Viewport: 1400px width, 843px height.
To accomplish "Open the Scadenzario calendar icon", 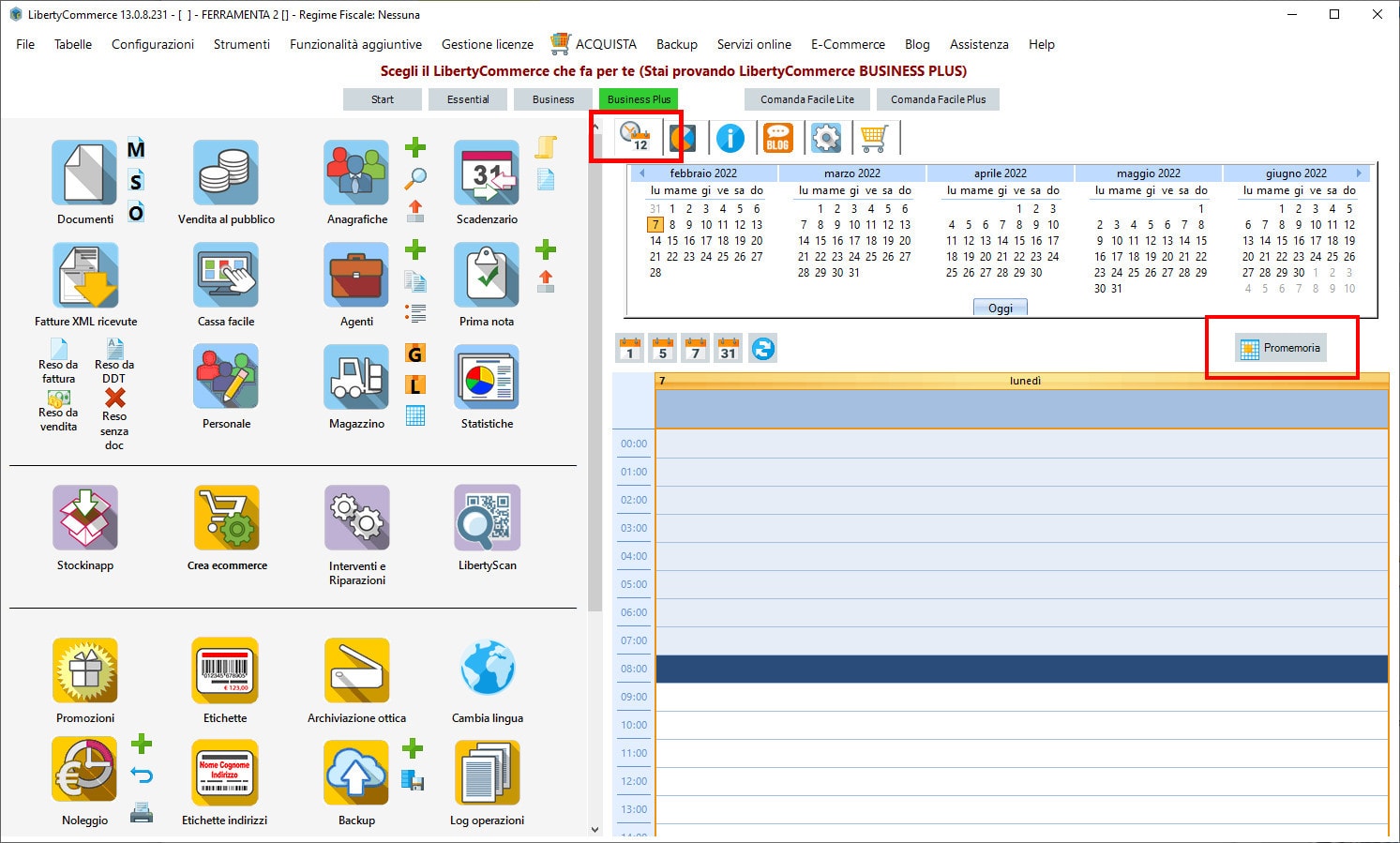I will tap(487, 173).
